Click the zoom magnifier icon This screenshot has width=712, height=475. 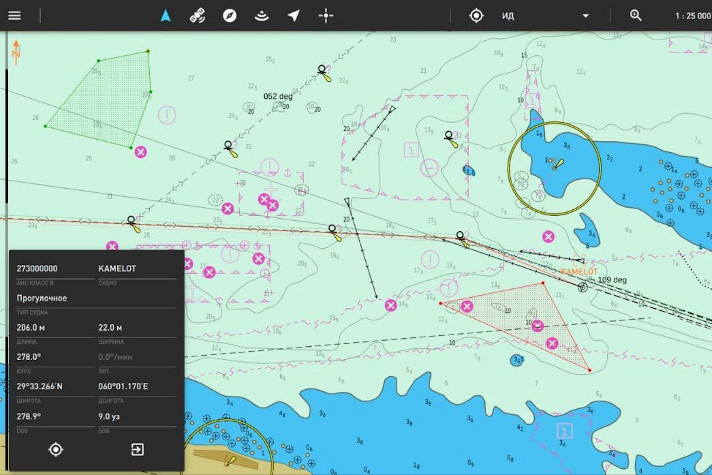(636, 15)
